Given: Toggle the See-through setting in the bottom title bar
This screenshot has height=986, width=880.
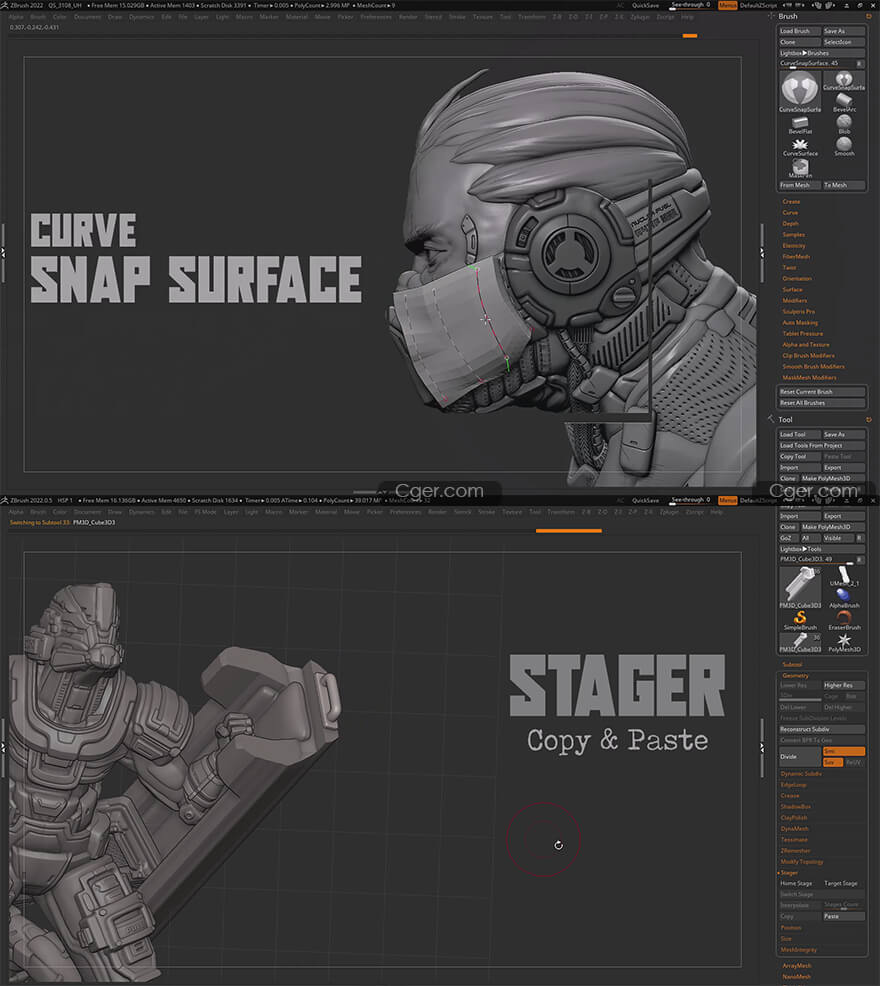Looking at the screenshot, I should pos(690,499).
